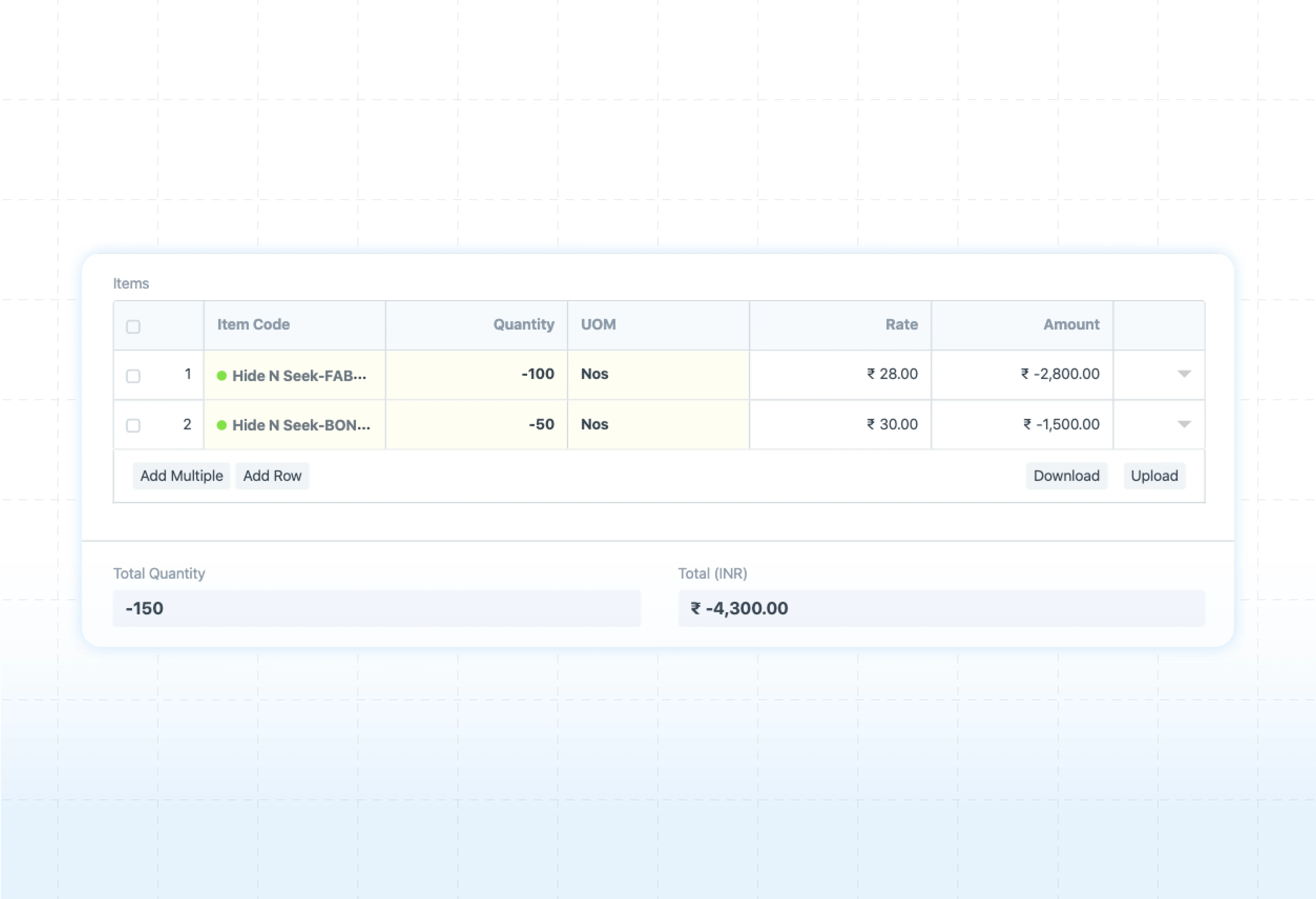Check the row 1 checkbox
The height and width of the screenshot is (899, 1316).
tap(133, 376)
